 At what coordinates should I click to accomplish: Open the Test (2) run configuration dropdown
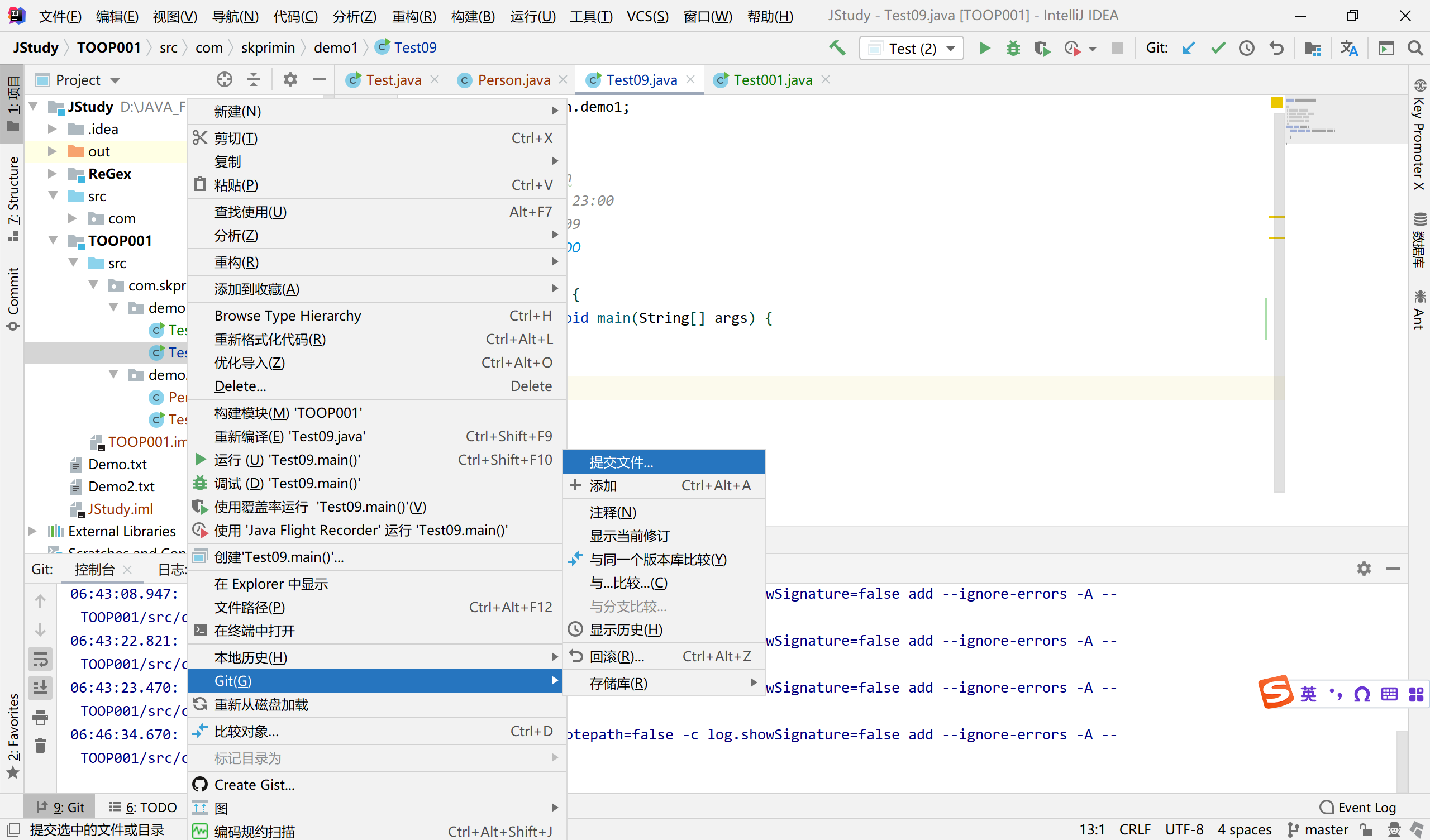point(911,48)
